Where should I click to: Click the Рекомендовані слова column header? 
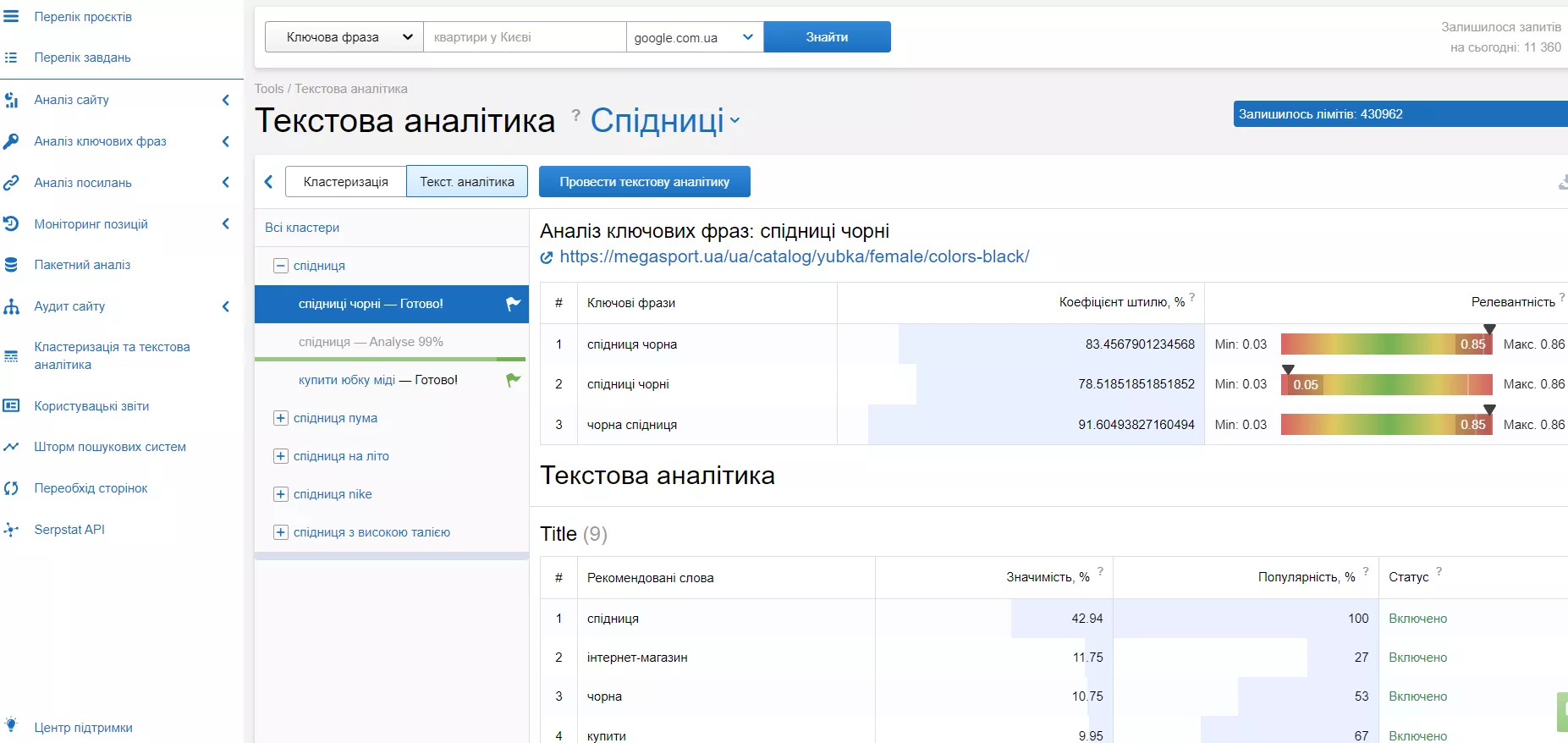(651, 578)
